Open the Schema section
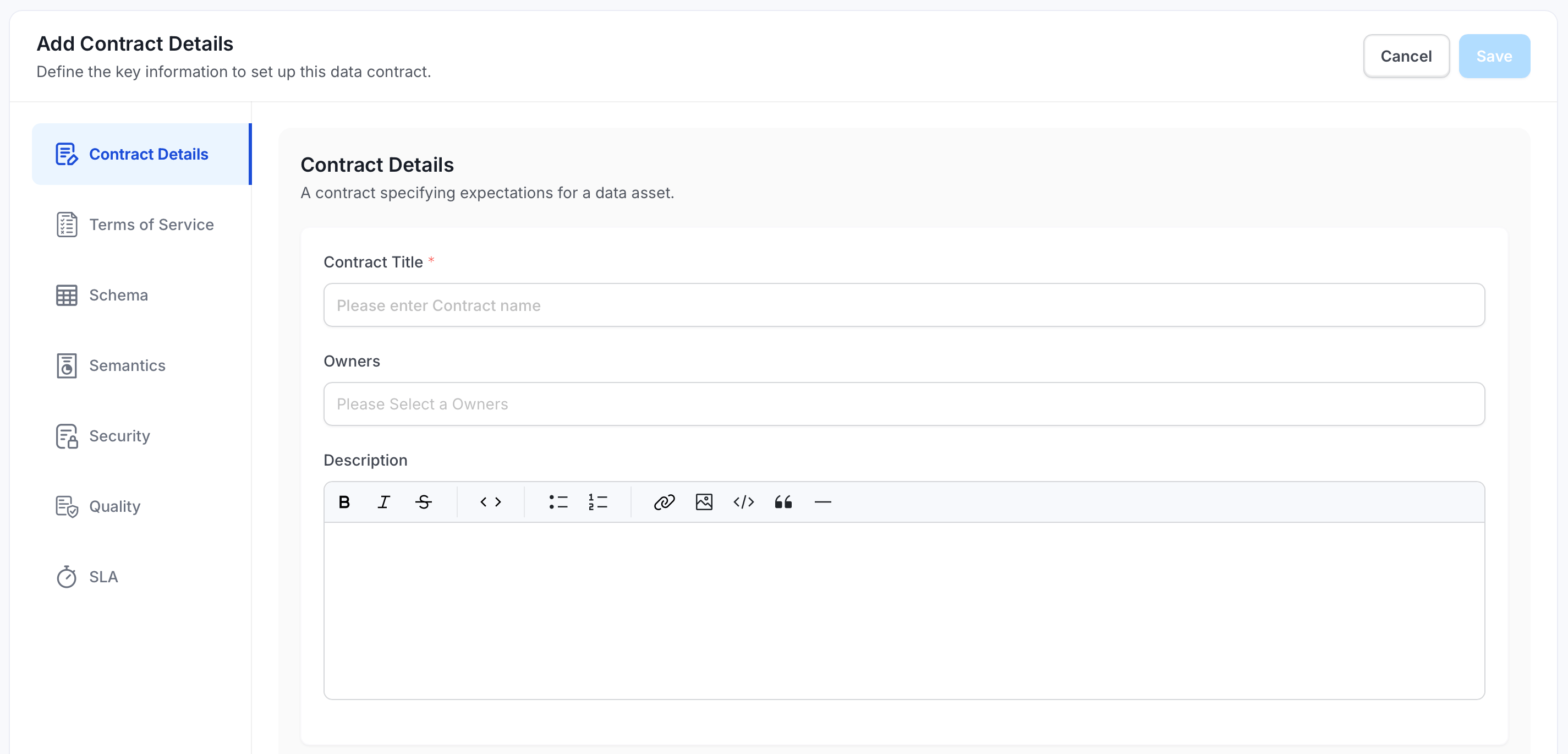The height and width of the screenshot is (754, 1568). [x=119, y=296]
